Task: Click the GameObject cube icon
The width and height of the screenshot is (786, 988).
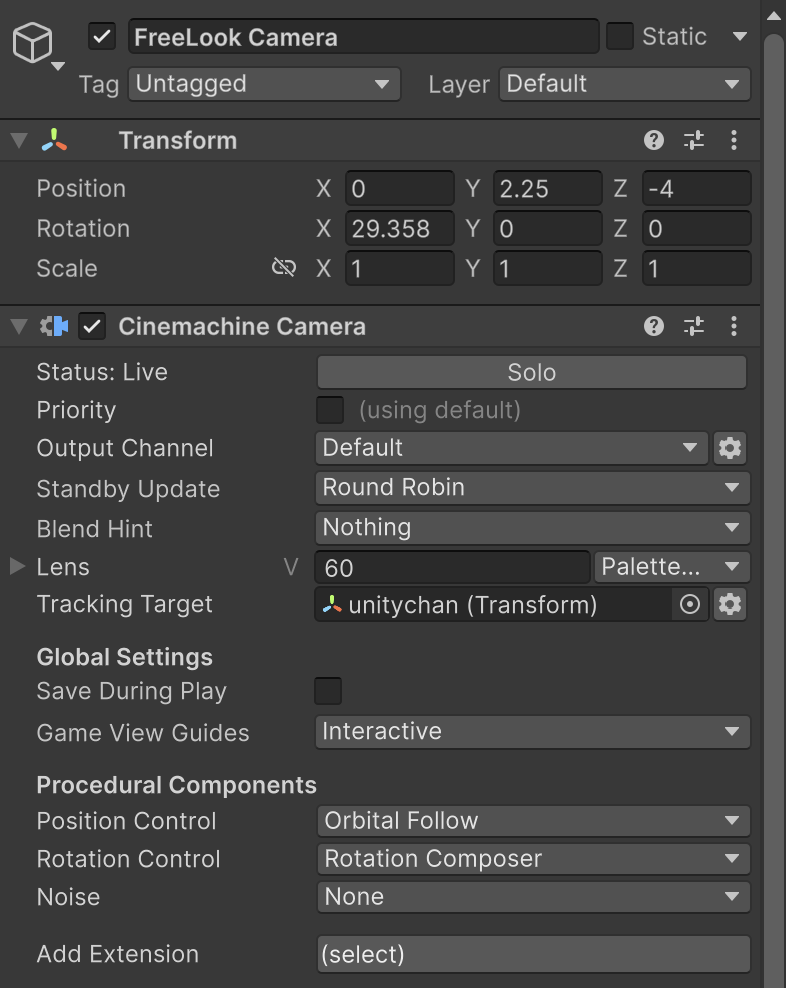Action: [x=31, y=44]
